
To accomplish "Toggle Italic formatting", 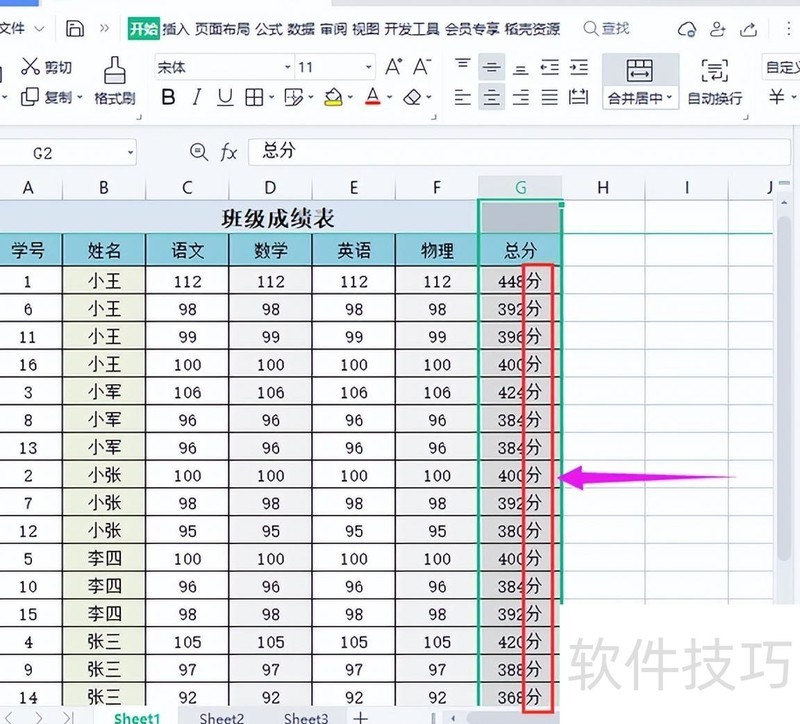I will (197, 96).
